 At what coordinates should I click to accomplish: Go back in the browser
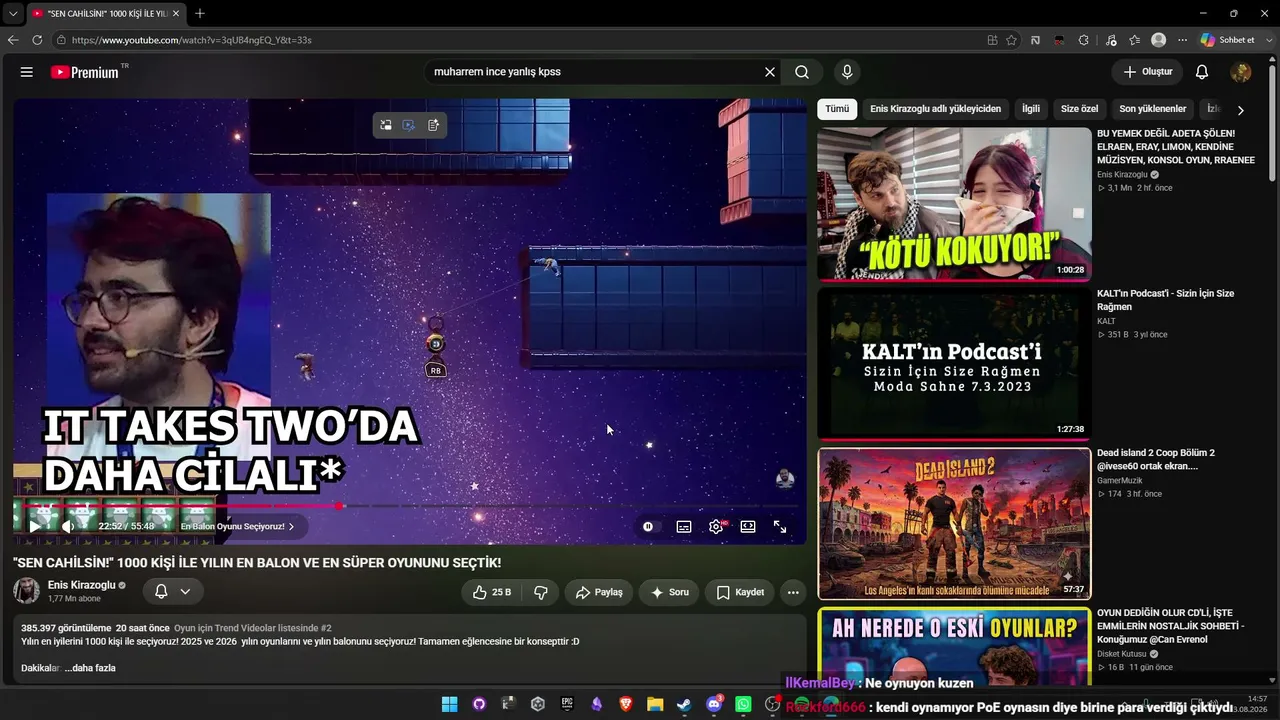coord(13,40)
